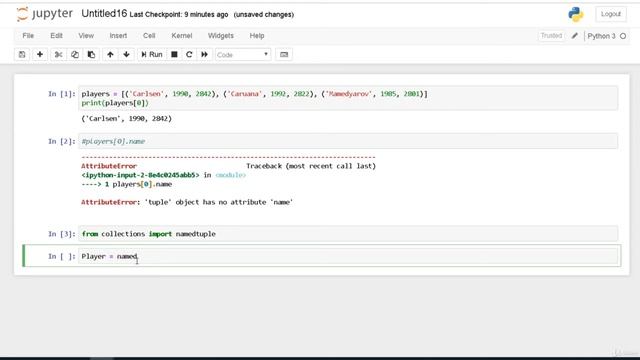
Task: Open the Widgets menu
Action: point(221,36)
